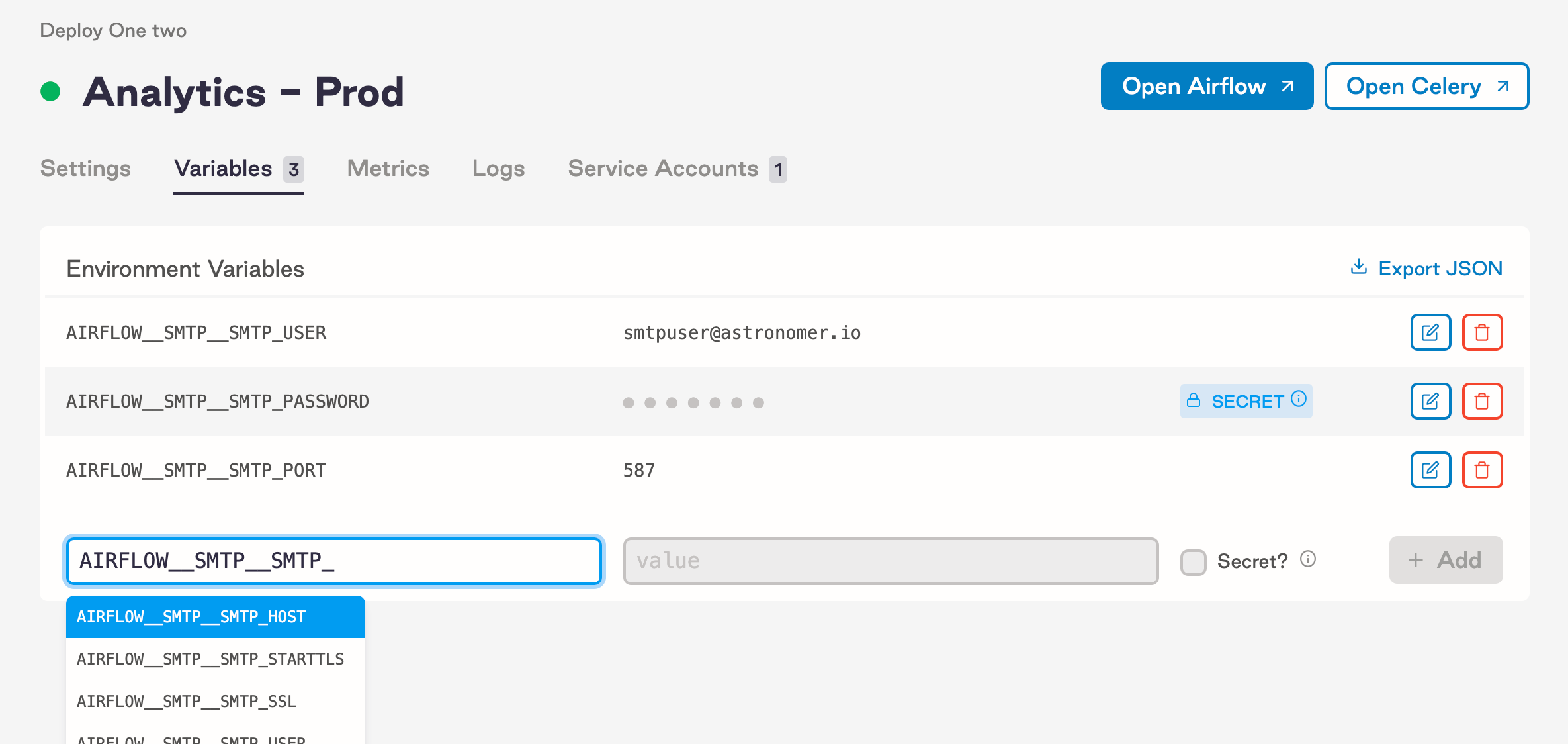This screenshot has height=744, width=1568.
Task: Click the lock icon on the SECRET badge
Action: [x=1195, y=400]
